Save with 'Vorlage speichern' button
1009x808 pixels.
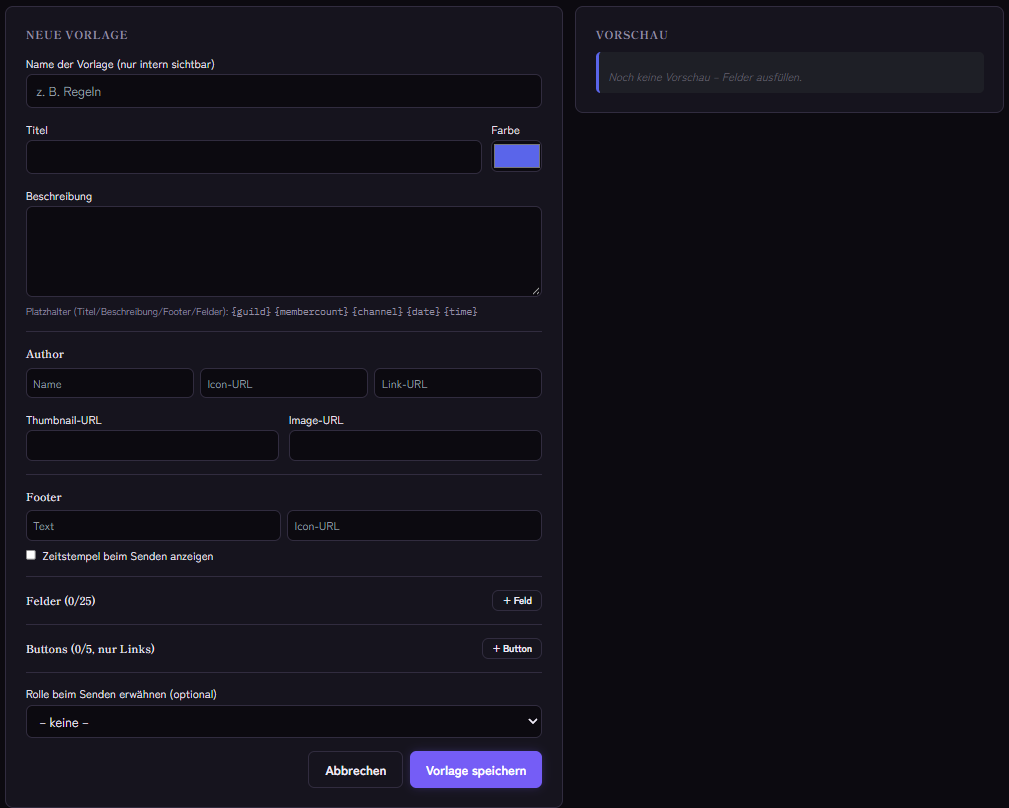[476, 770]
